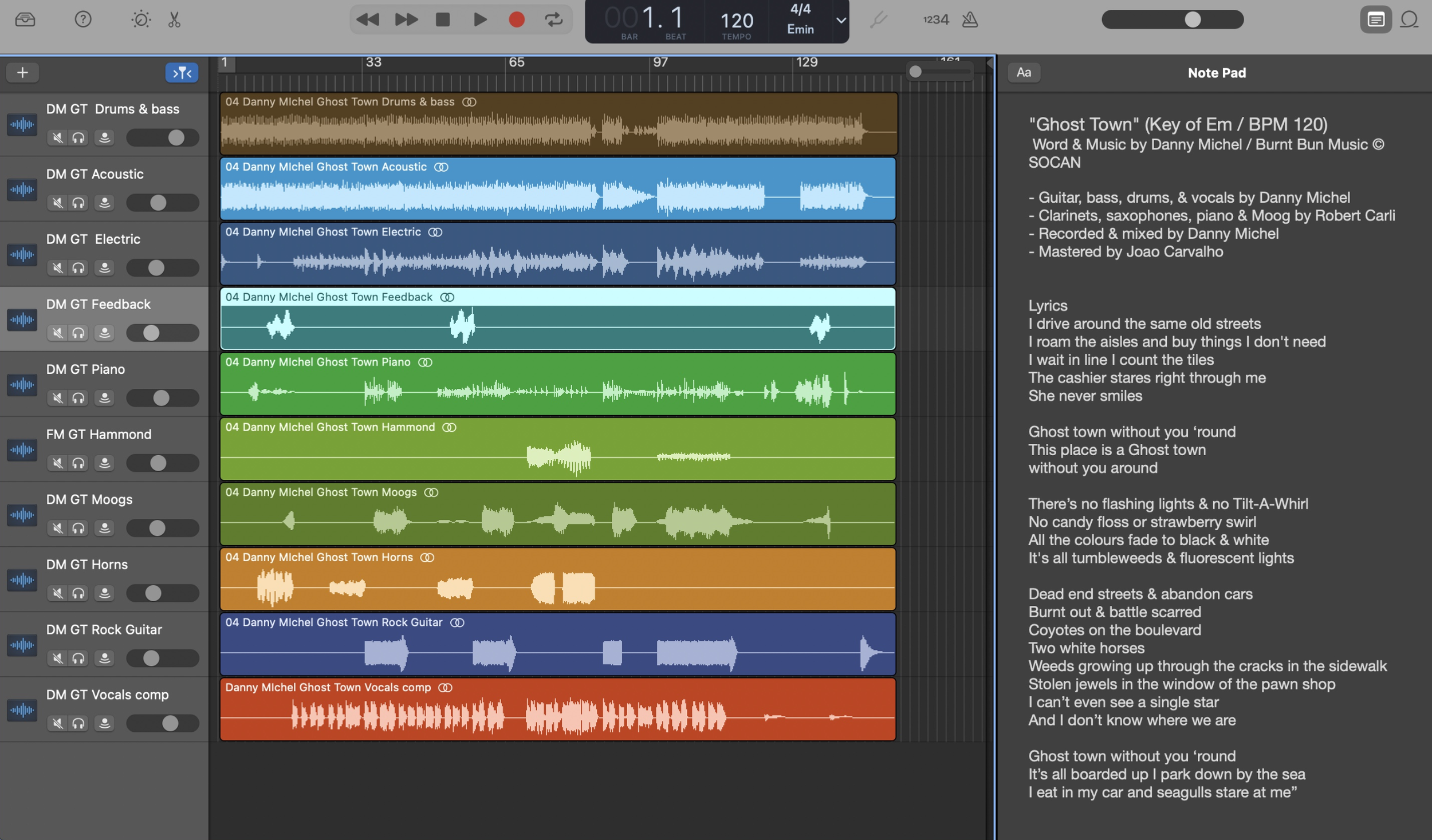Click the loop icon on Piano region
The width and height of the screenshot is (1432, 840).
[425, 362]
